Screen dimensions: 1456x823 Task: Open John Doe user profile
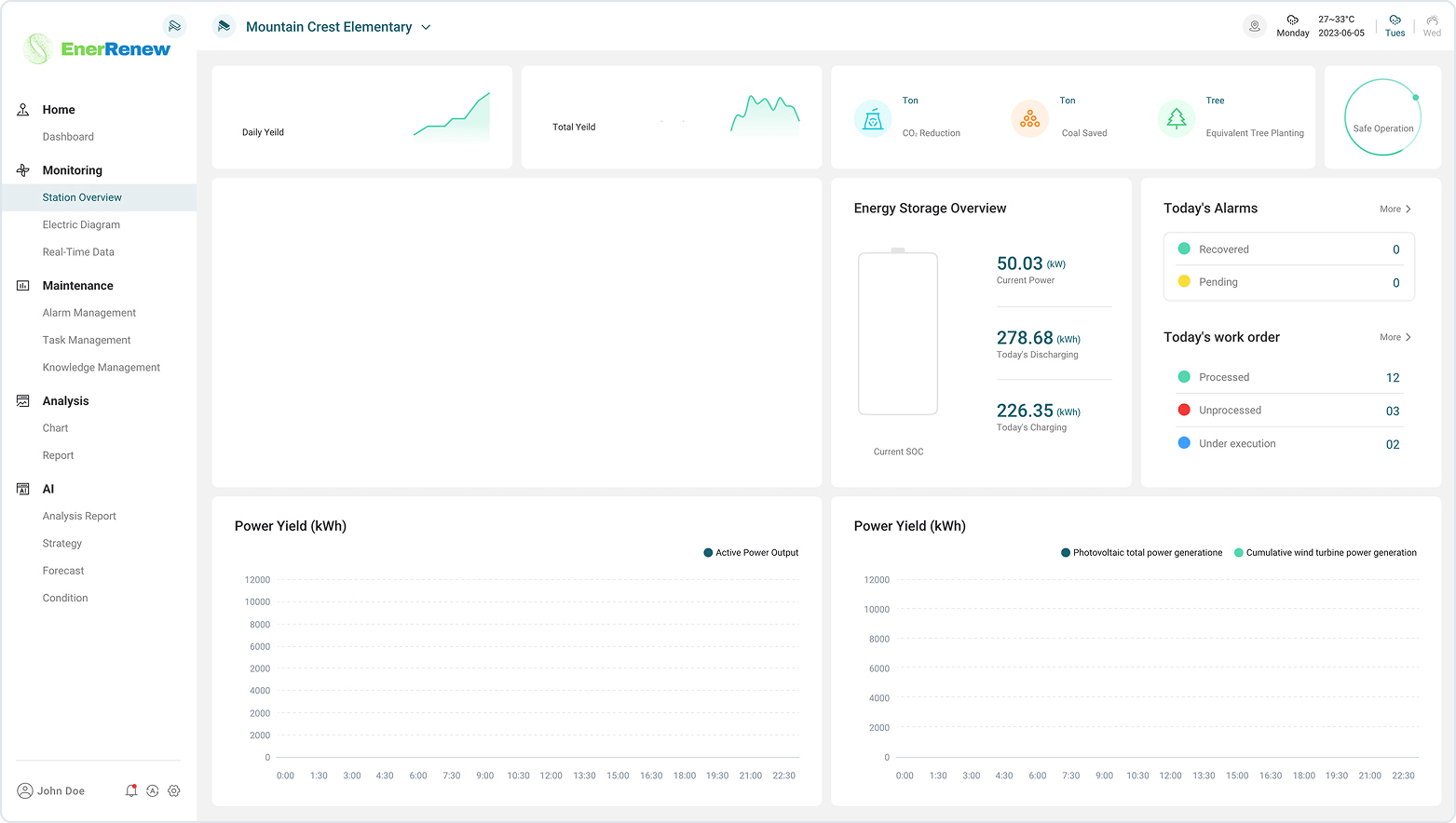click(x=51, y=790)
